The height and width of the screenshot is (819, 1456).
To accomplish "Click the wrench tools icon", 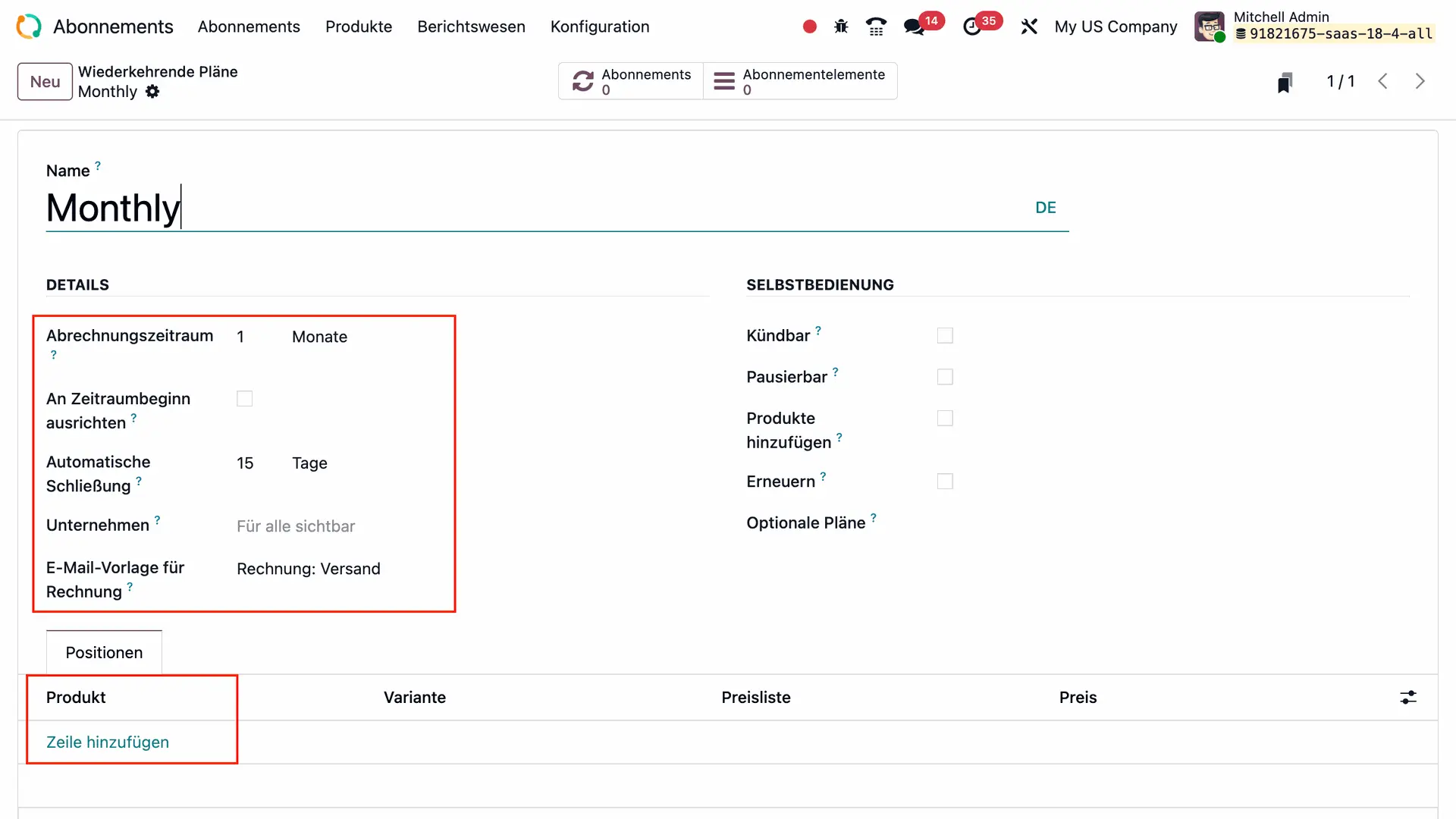I will tap(1028, 27).
